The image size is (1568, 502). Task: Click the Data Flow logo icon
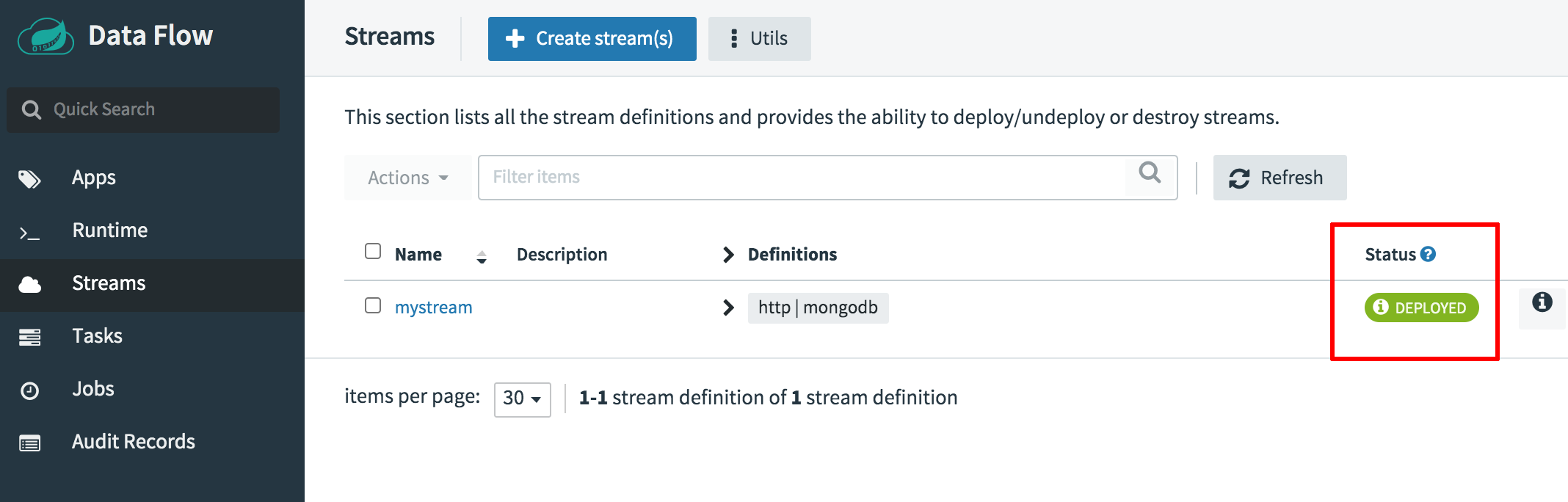46,37
